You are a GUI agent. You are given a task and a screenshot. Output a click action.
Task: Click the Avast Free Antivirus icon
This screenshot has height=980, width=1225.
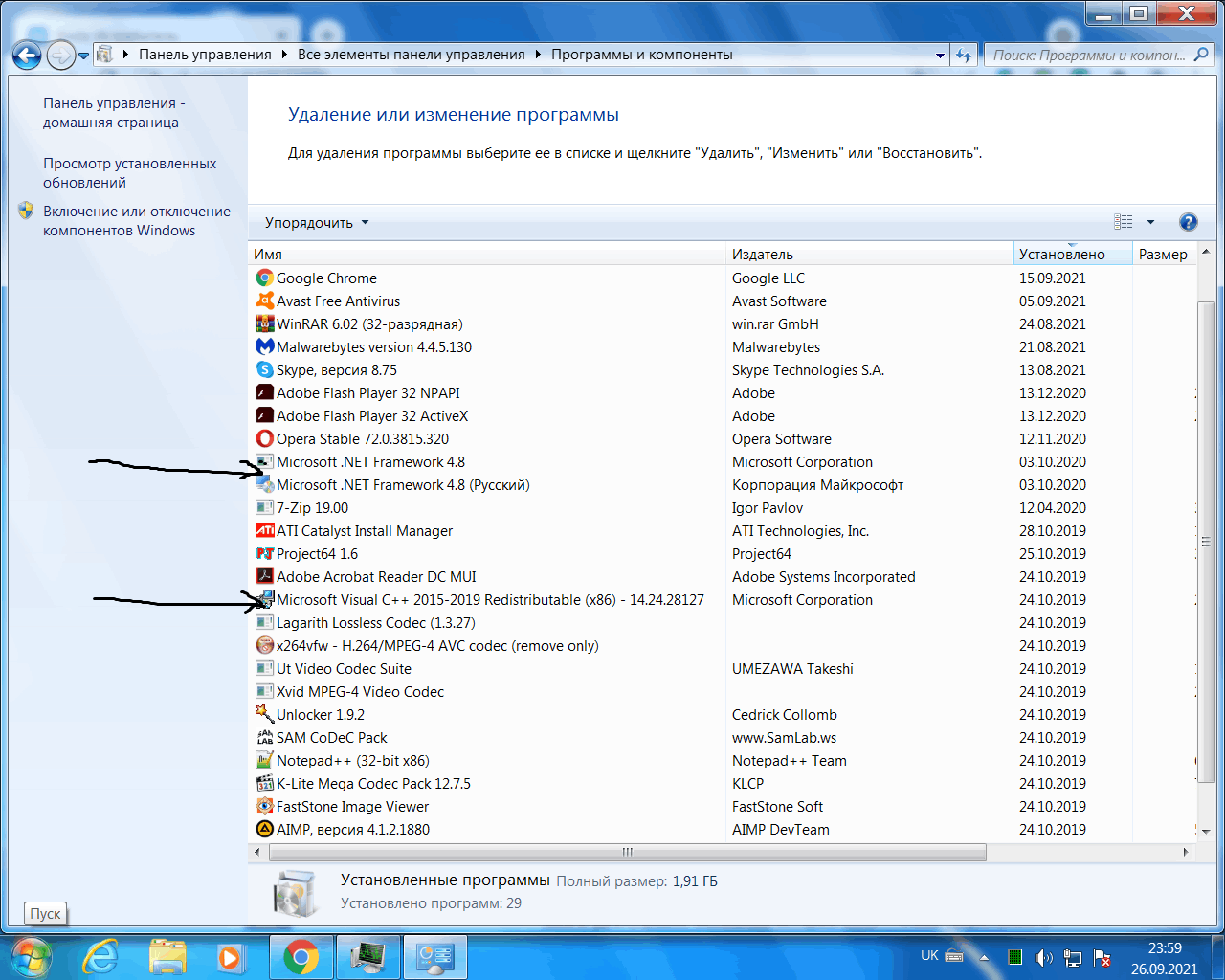pos(265,301)
